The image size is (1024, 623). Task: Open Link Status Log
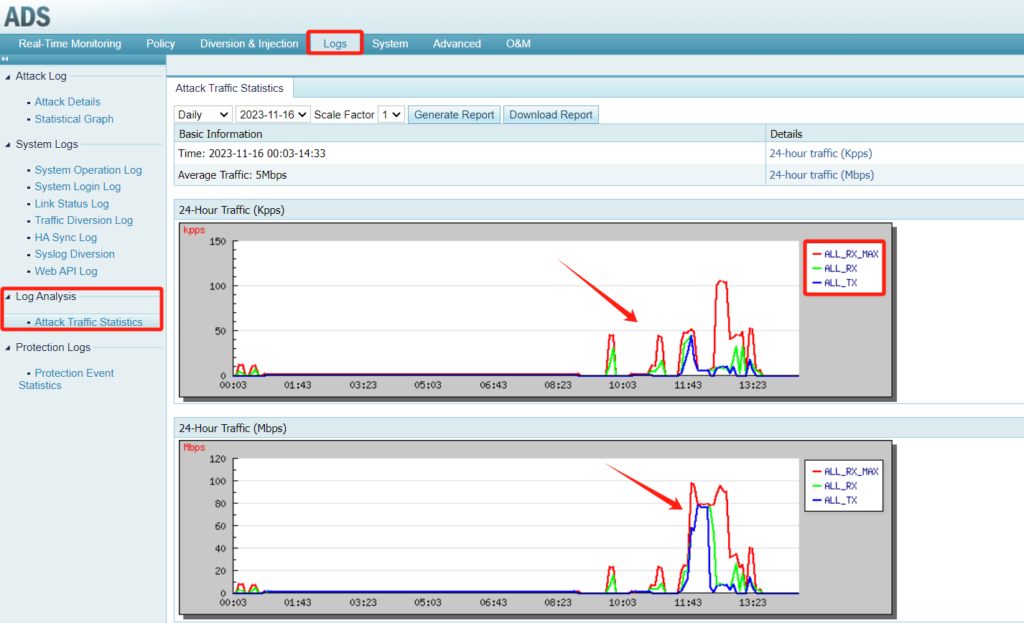(72, 204)
